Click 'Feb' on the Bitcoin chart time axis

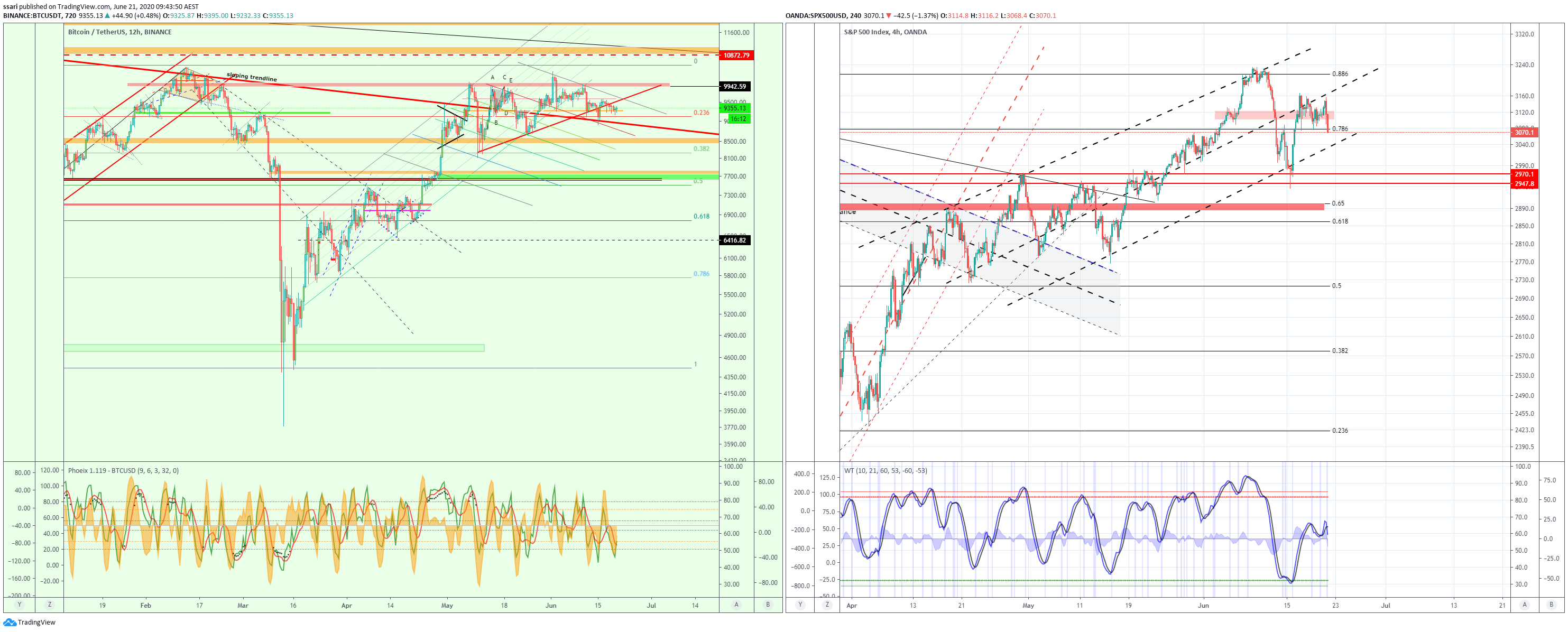click(145, 606)
